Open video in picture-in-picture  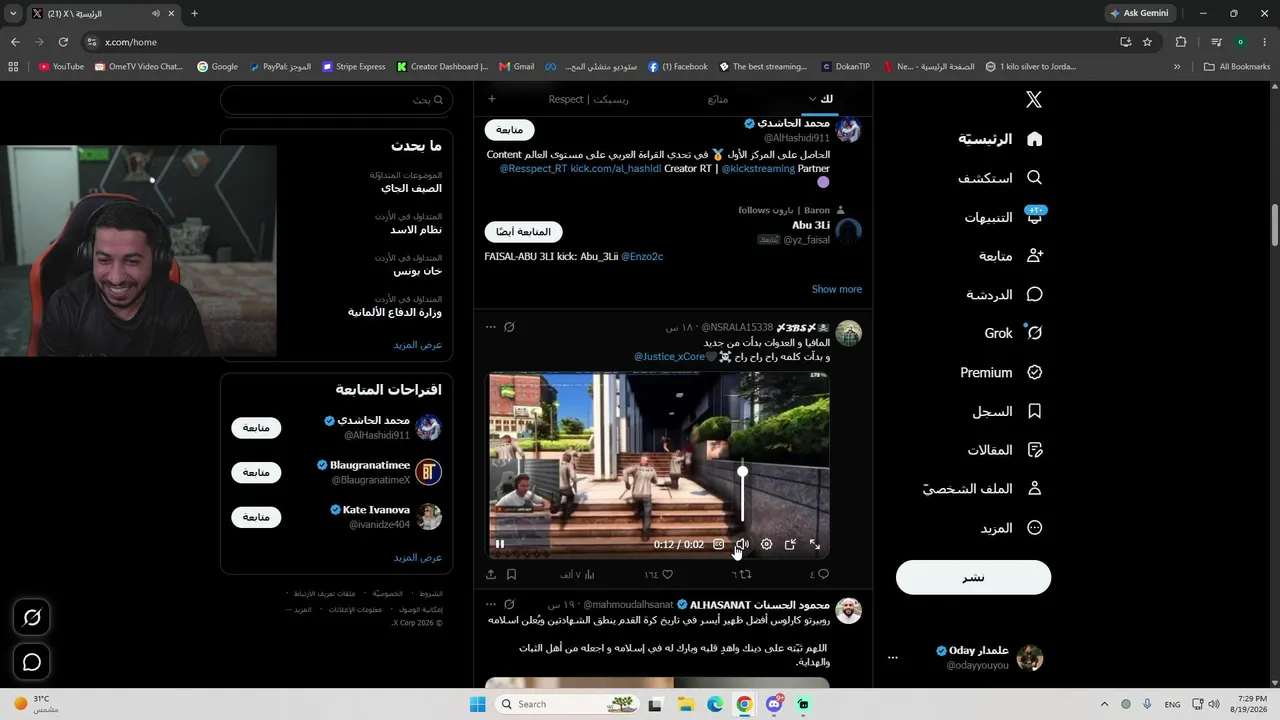tap(790, 544)
